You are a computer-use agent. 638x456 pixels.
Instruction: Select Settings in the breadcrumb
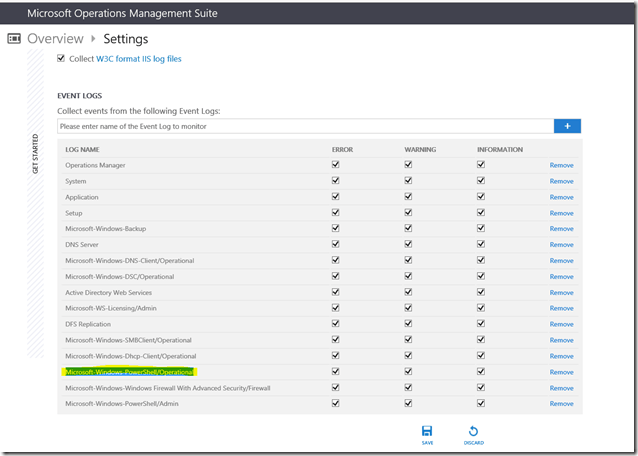tap(125, 39)
